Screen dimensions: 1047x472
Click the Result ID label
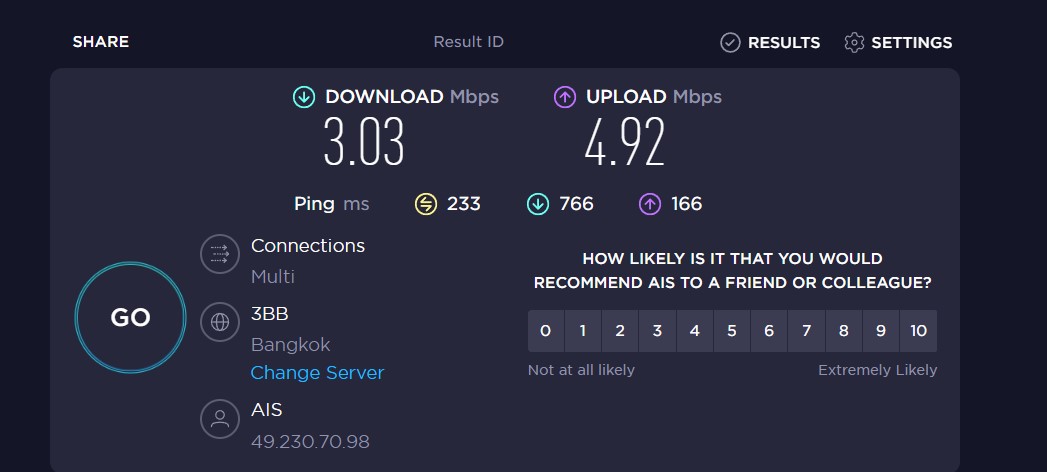(468, 42)
